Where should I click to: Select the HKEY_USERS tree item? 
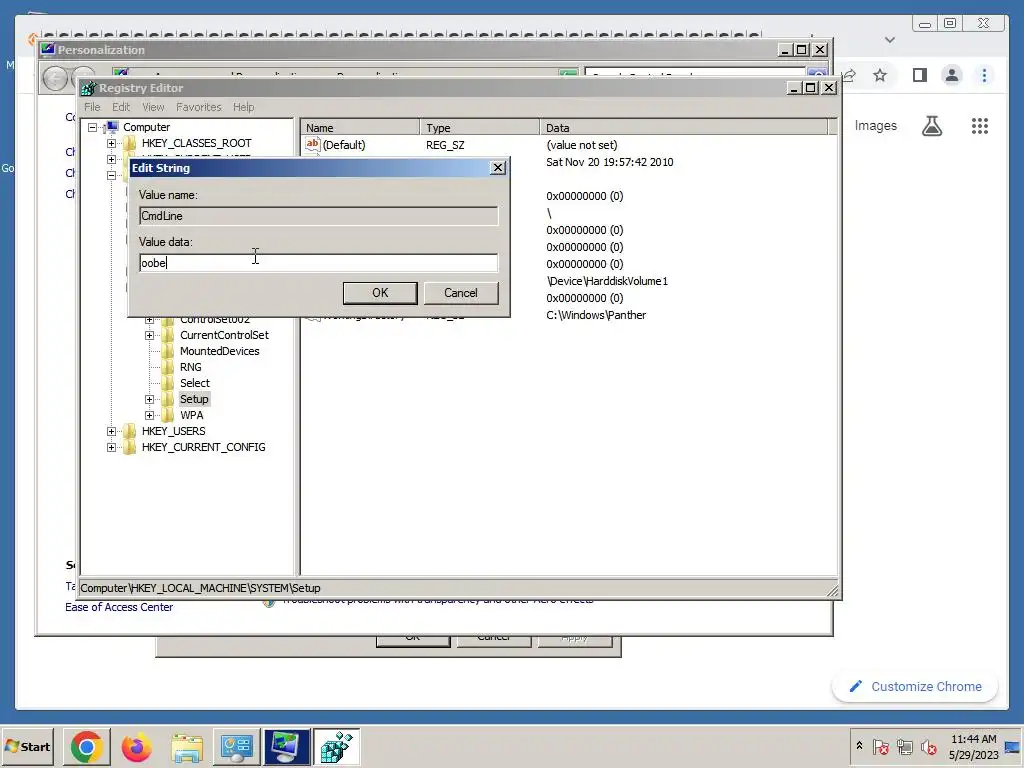173,431
